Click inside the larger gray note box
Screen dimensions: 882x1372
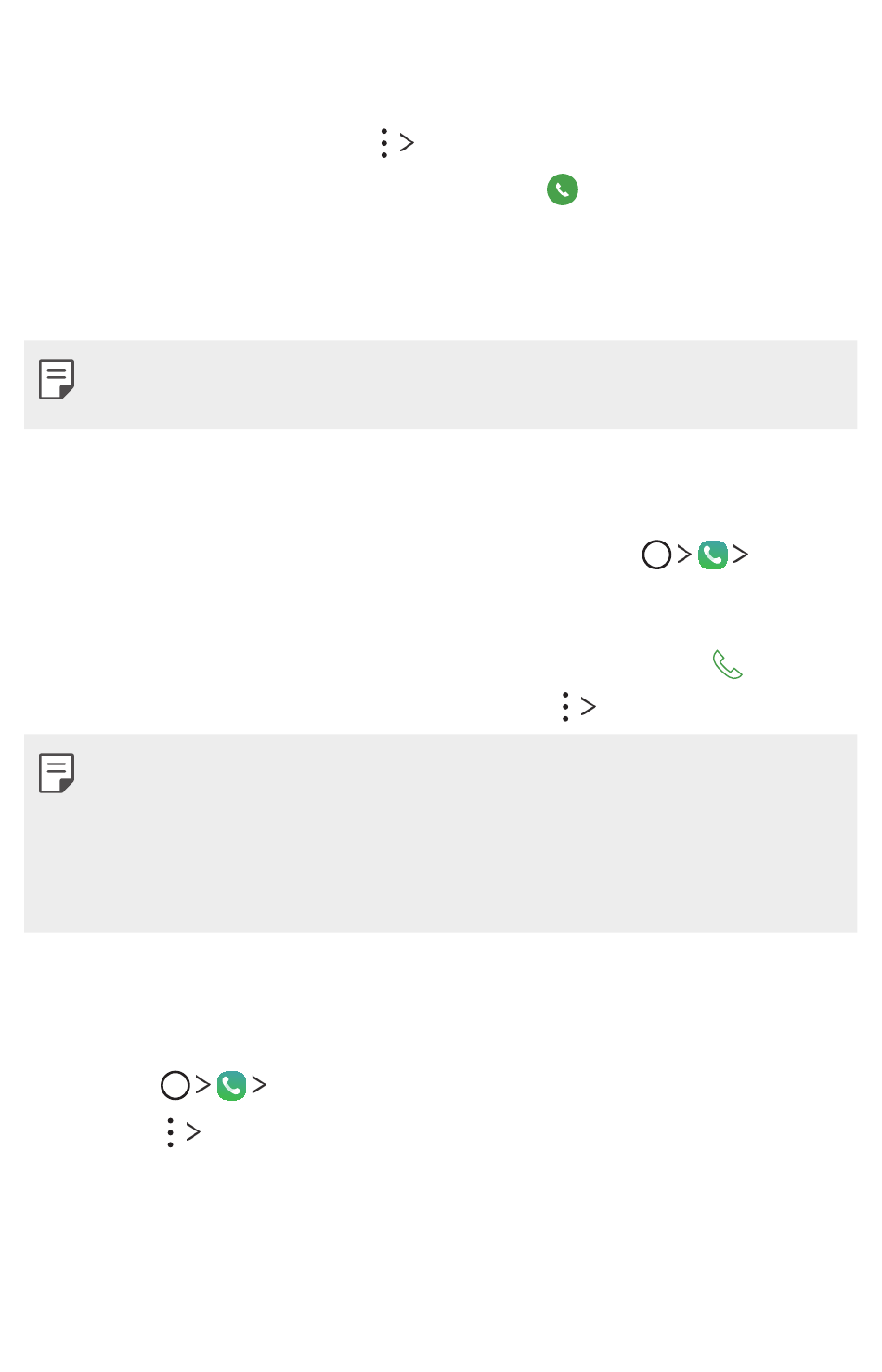pos(440,833)
